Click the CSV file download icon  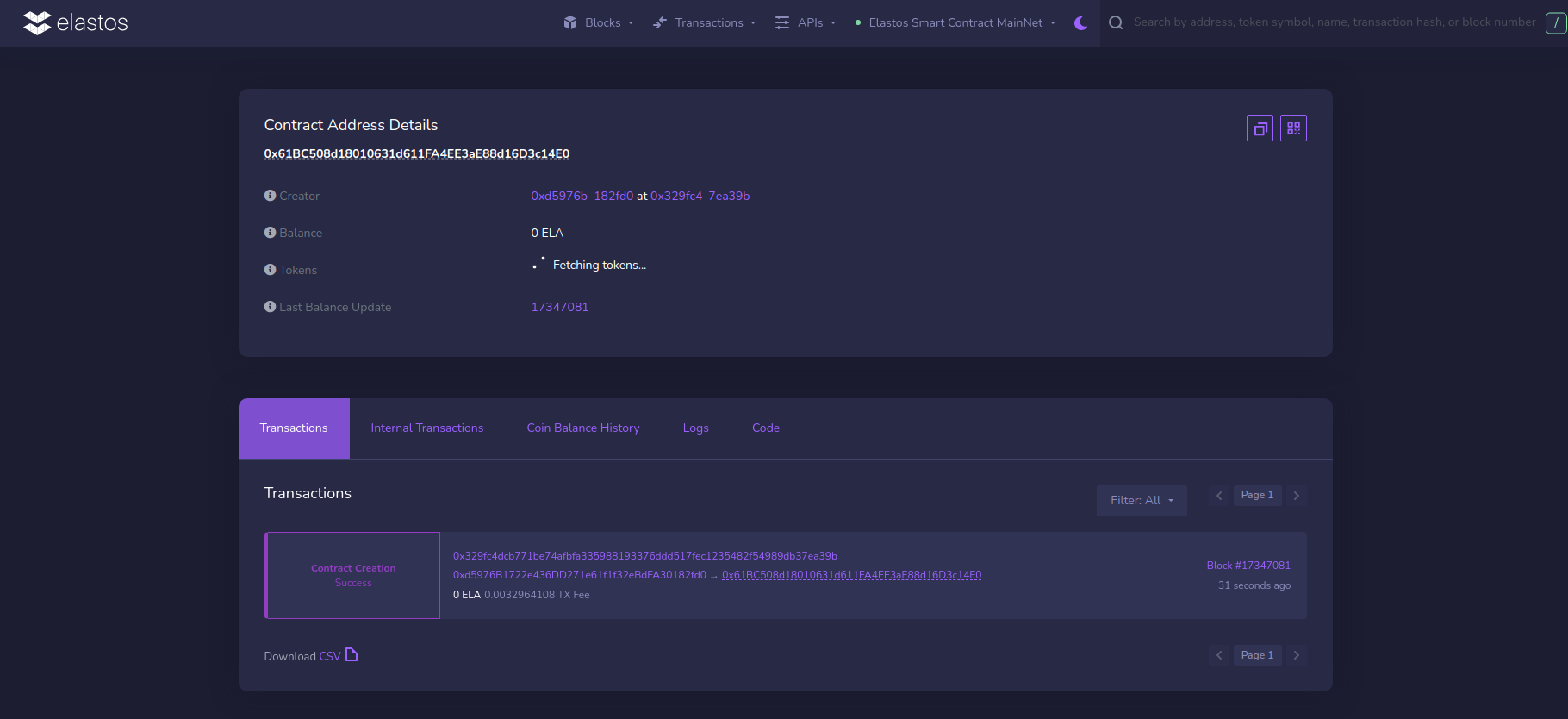(352, 655)
